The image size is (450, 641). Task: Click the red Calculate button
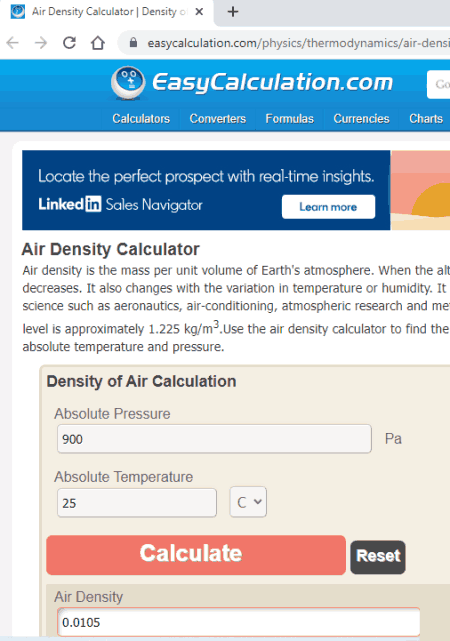196,555
